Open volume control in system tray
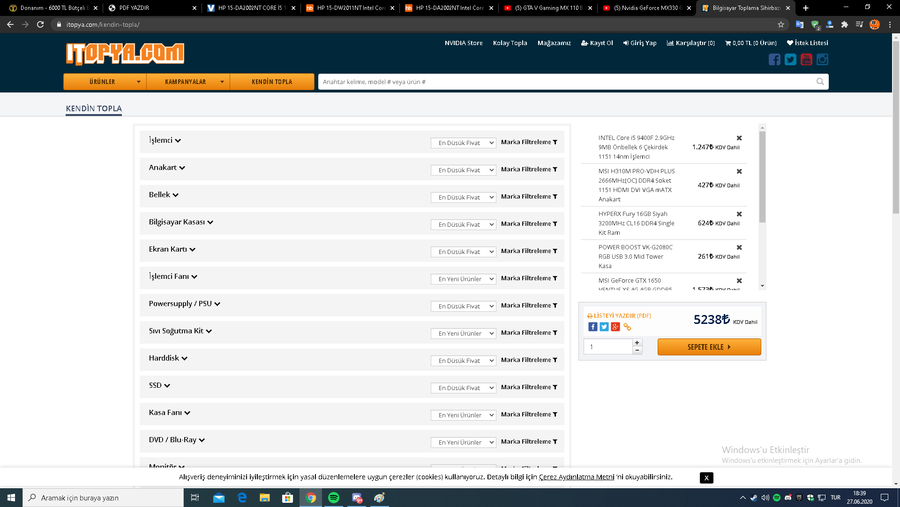 pyautogui.click(x=765, y=498)
